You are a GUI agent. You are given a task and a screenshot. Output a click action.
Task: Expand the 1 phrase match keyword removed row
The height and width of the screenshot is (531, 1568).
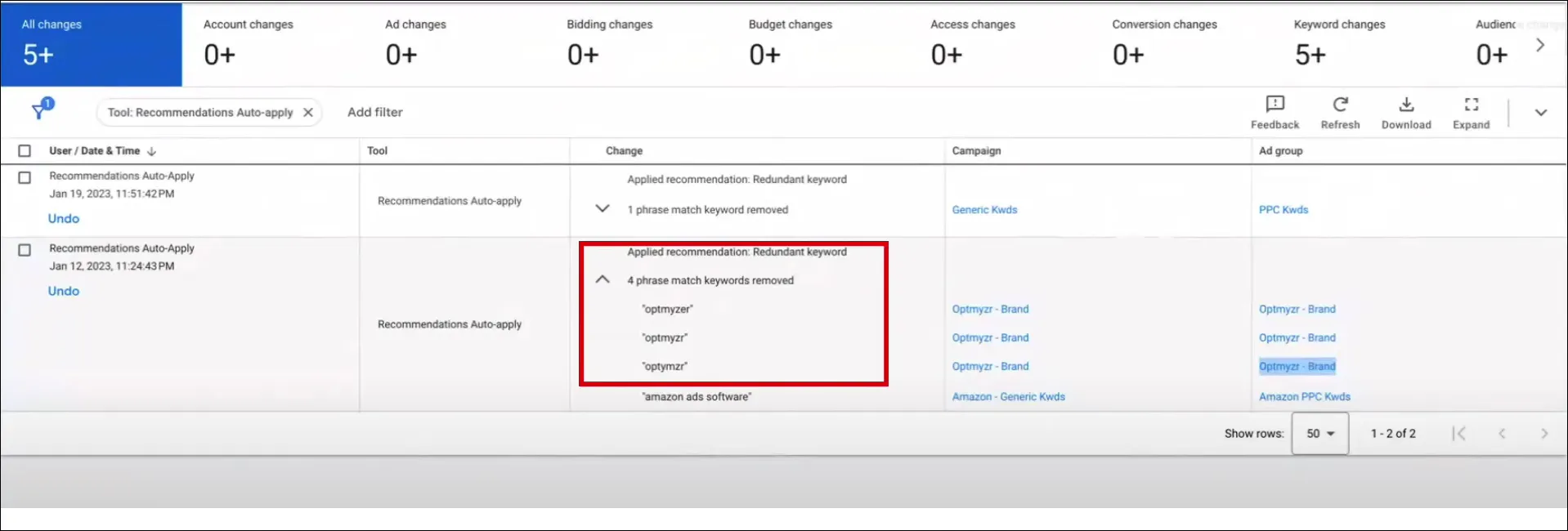[603, 209]
